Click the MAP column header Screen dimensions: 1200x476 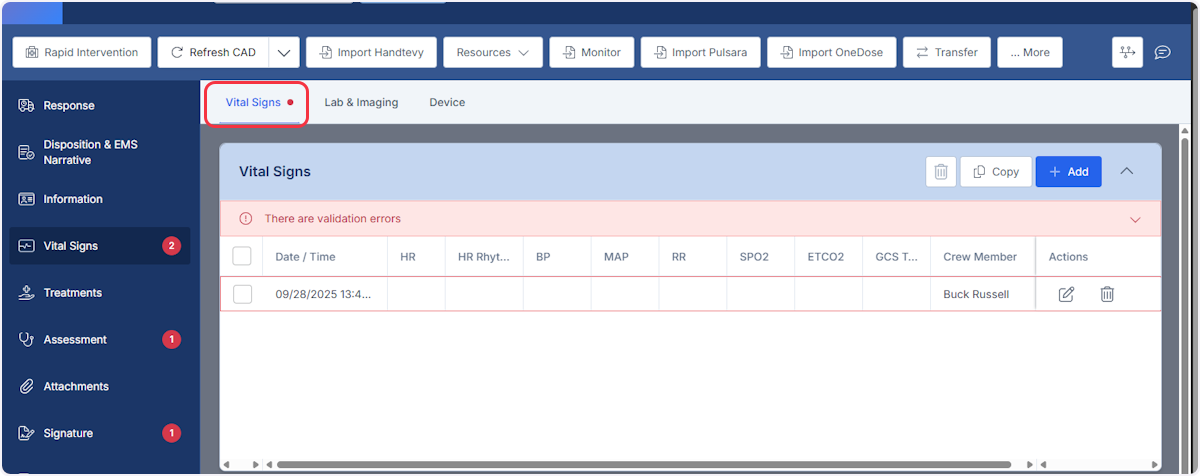click(x=625, y=257)
